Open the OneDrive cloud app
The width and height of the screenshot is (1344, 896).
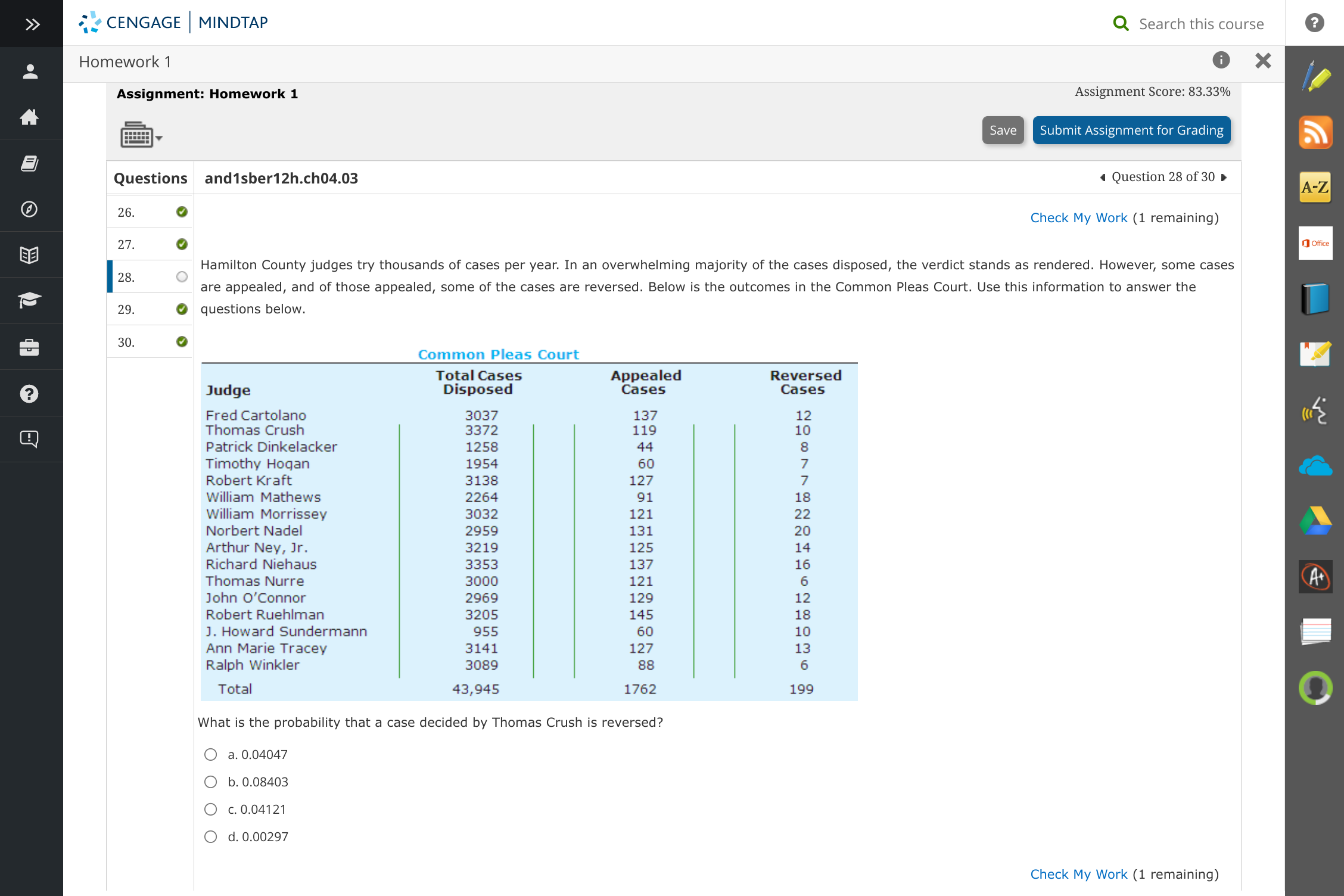1315,466
